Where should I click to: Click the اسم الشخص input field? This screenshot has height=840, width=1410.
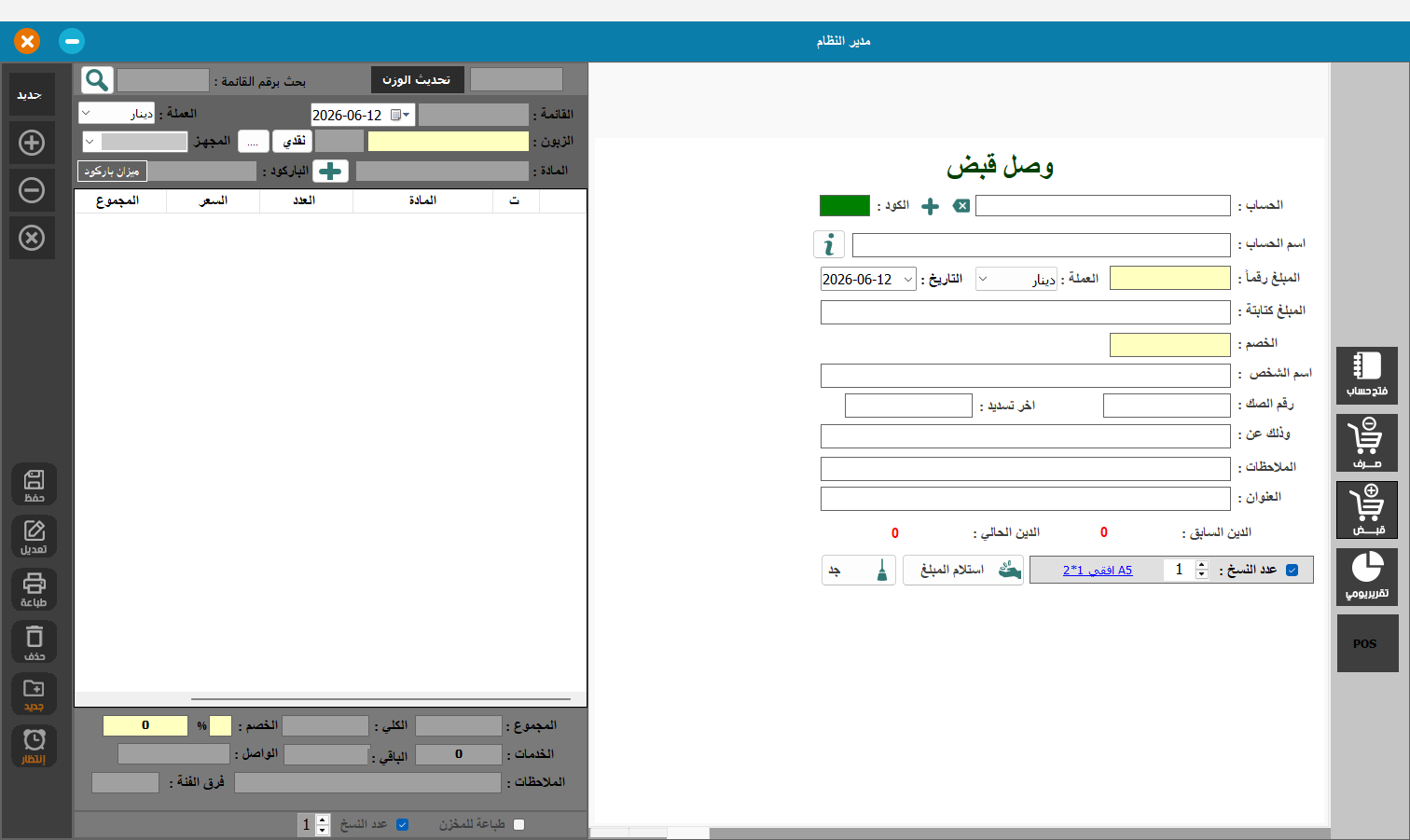point(1026,376)
